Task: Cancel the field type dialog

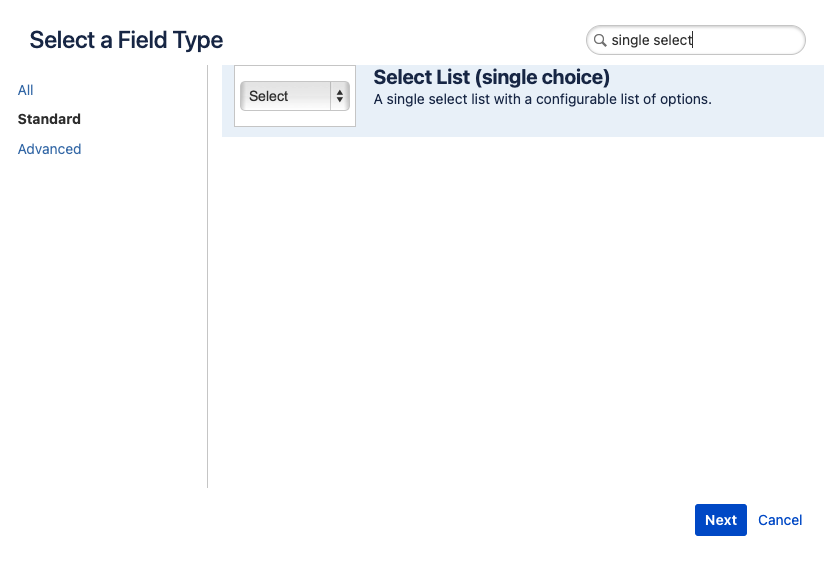Action: pos(780,520)
